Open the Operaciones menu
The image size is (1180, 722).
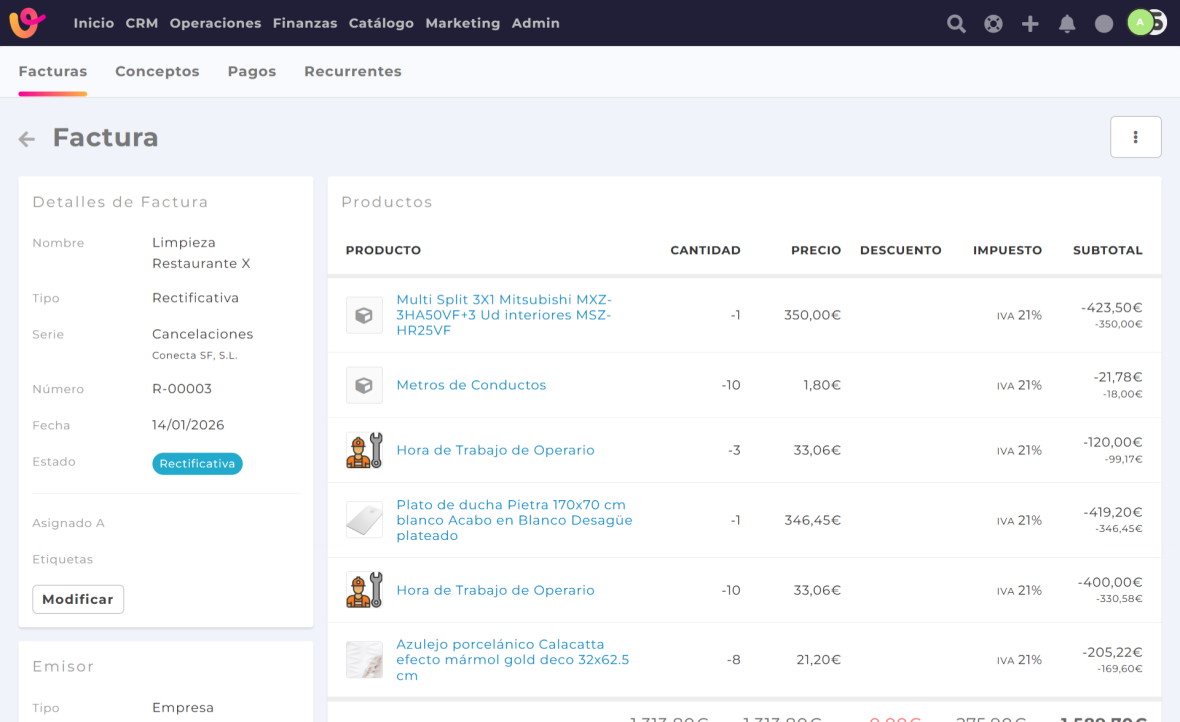pos(215,23)
